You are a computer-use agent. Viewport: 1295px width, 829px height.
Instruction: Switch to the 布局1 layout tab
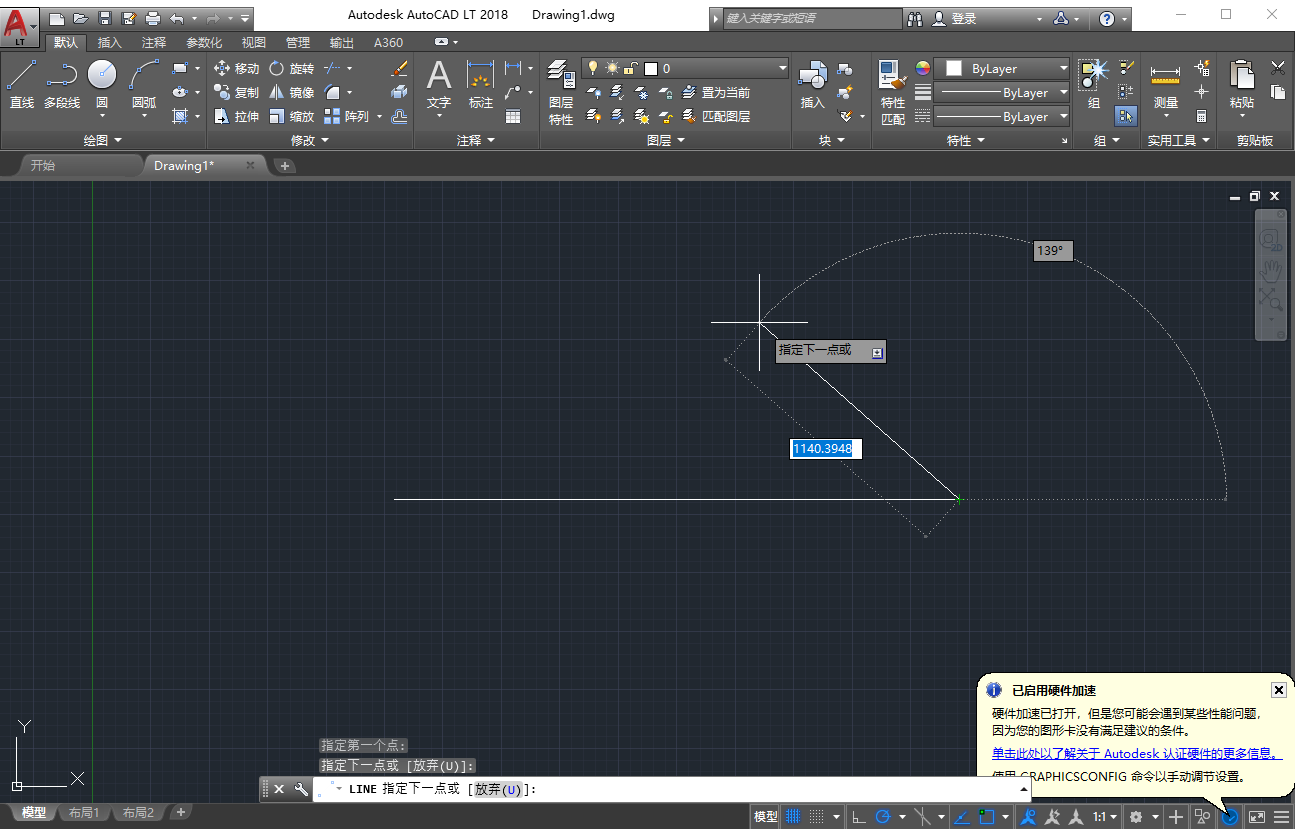(x=84, y=812)
